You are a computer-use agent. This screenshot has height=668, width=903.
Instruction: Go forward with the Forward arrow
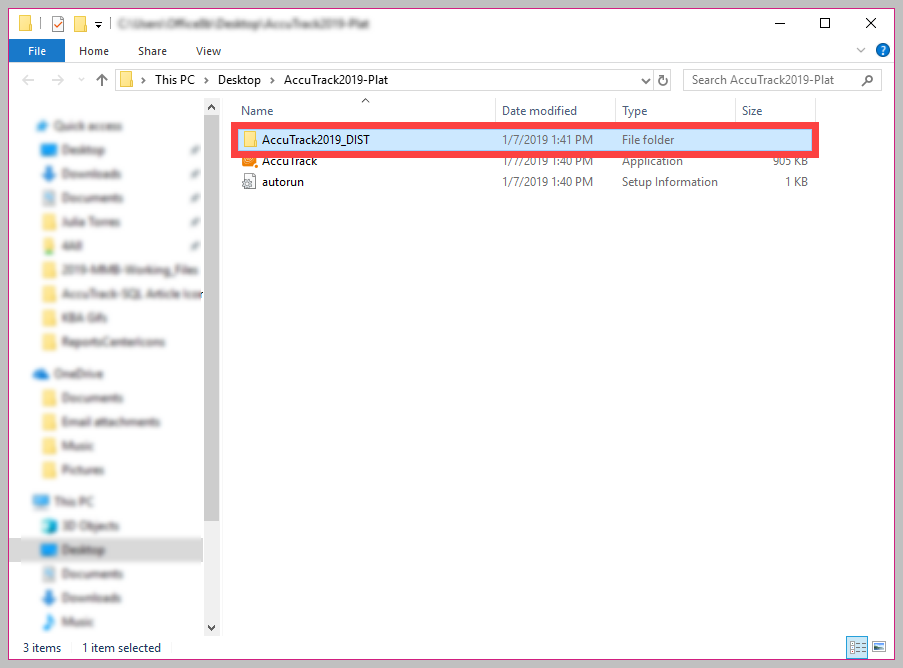(58, 80)
